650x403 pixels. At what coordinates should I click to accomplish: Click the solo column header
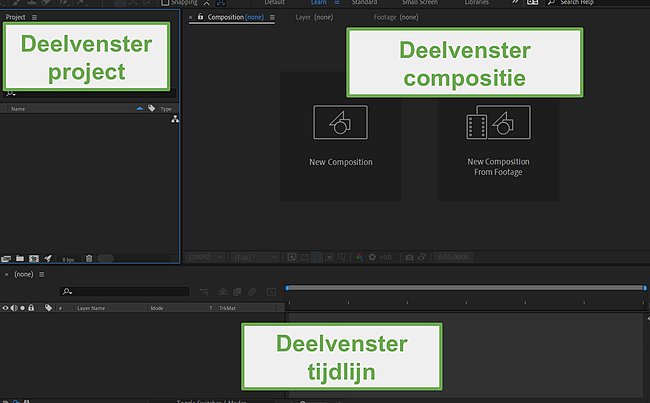coord(22,308)
